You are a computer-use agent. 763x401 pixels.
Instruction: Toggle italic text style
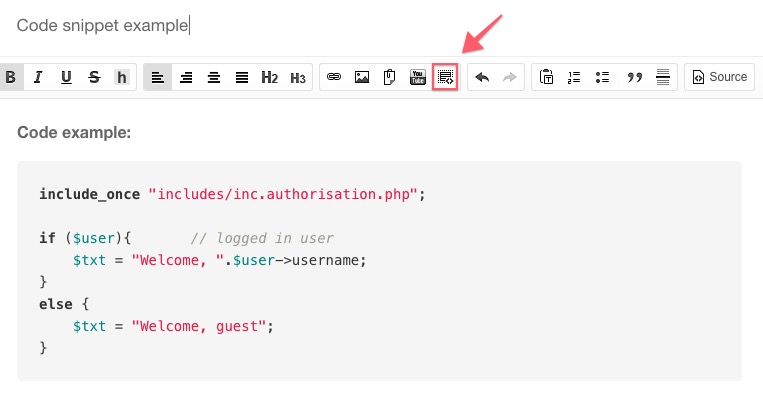point(38,77)
